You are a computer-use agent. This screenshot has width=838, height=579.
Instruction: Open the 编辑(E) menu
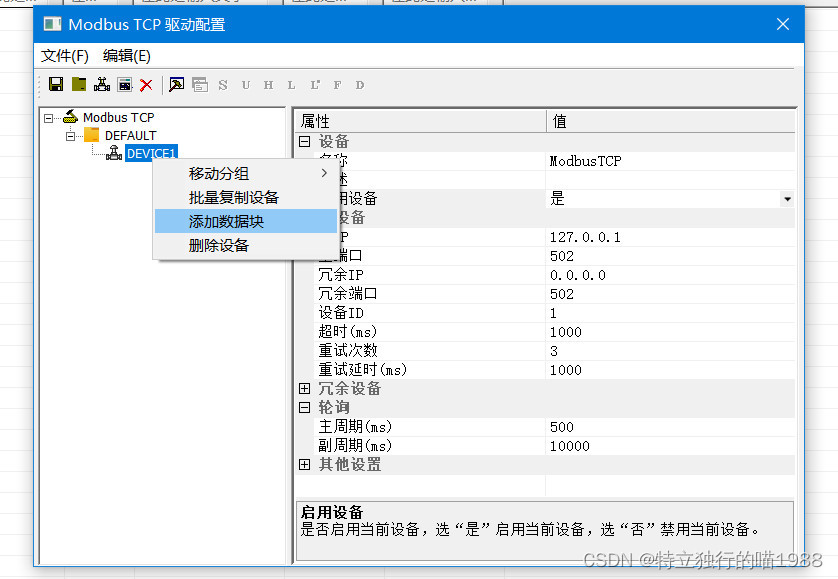pos(126,56)
